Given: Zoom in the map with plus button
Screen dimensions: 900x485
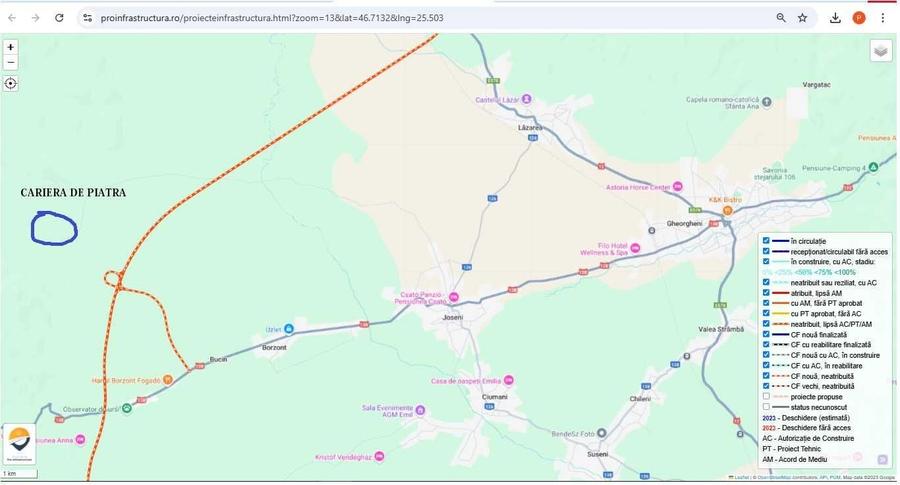Looking at the screenshot, I should (x=10, y=47).
